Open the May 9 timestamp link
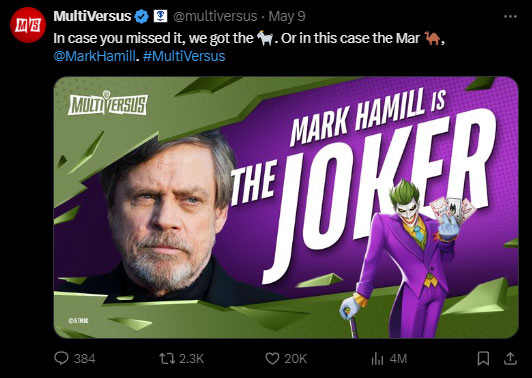 click(287, 16)
